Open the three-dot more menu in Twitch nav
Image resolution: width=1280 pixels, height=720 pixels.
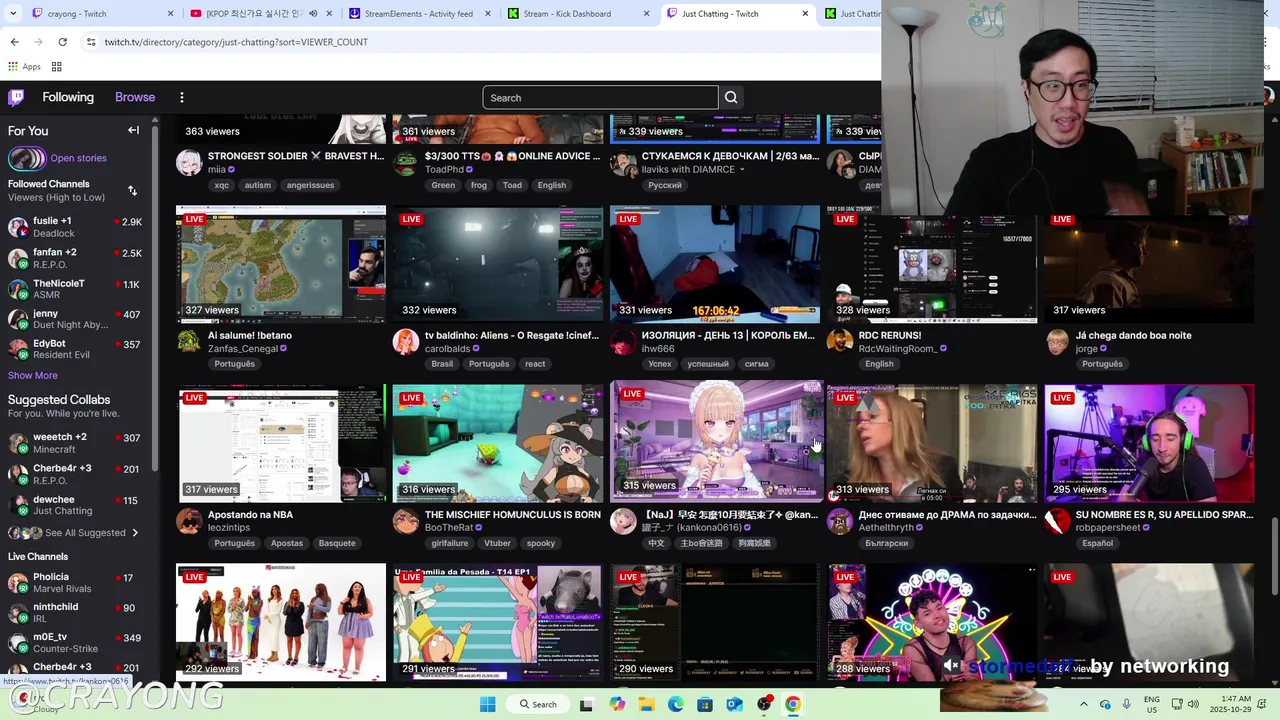click(x=182, y=97)
